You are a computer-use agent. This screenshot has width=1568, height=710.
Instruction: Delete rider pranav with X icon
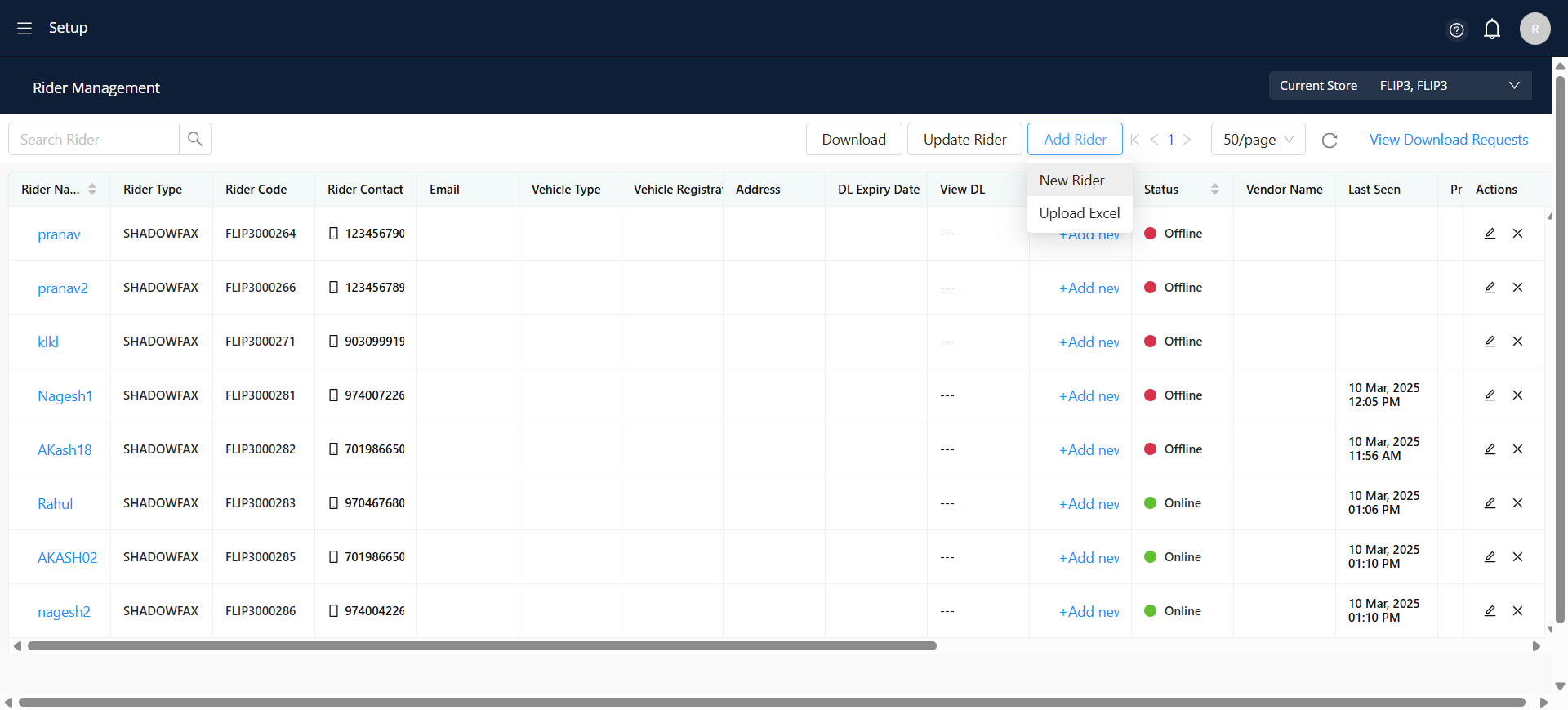pyautogui.click(x=1517, y=234)
